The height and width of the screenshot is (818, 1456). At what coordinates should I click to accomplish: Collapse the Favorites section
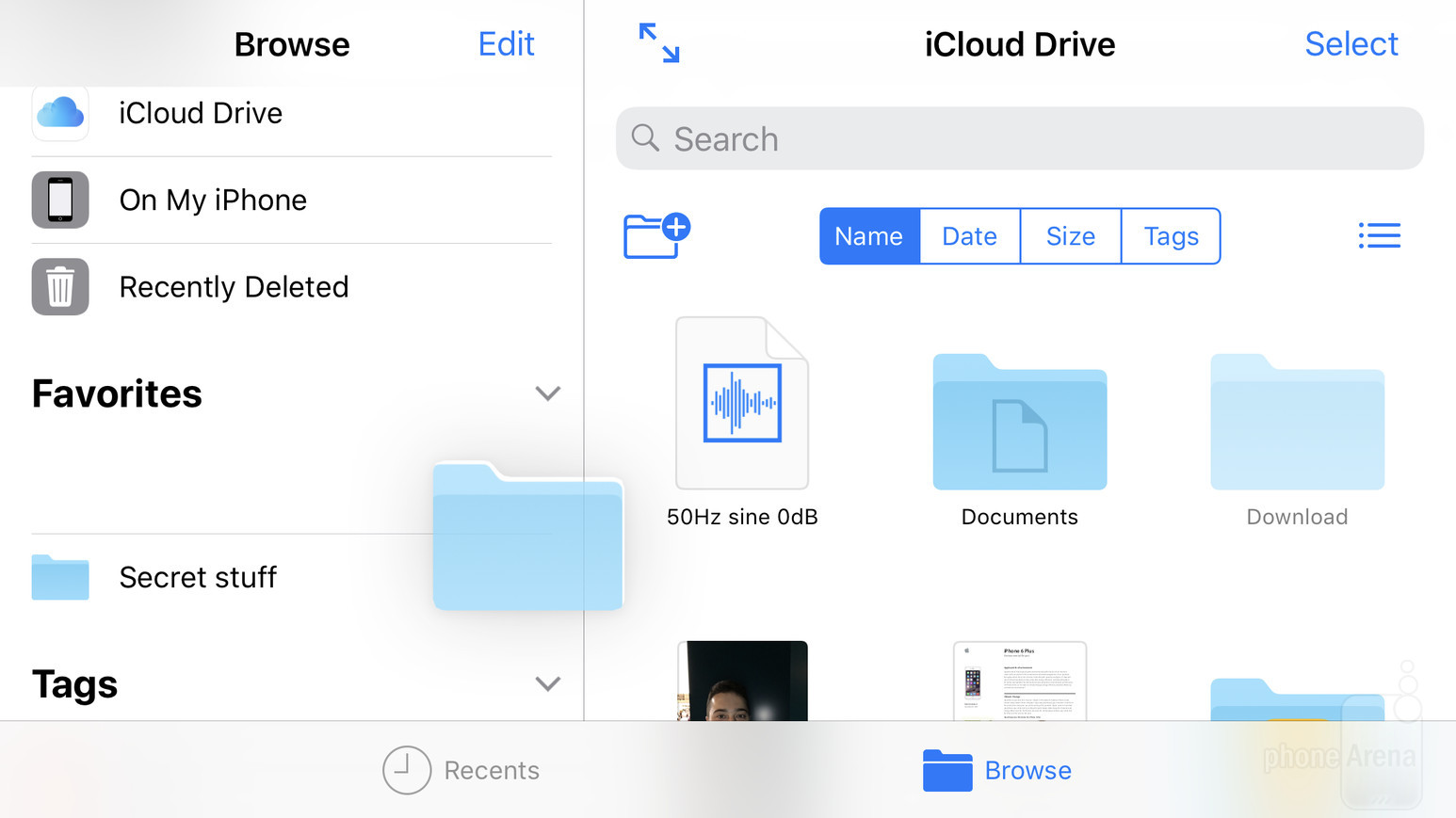[x=547, y=393]
